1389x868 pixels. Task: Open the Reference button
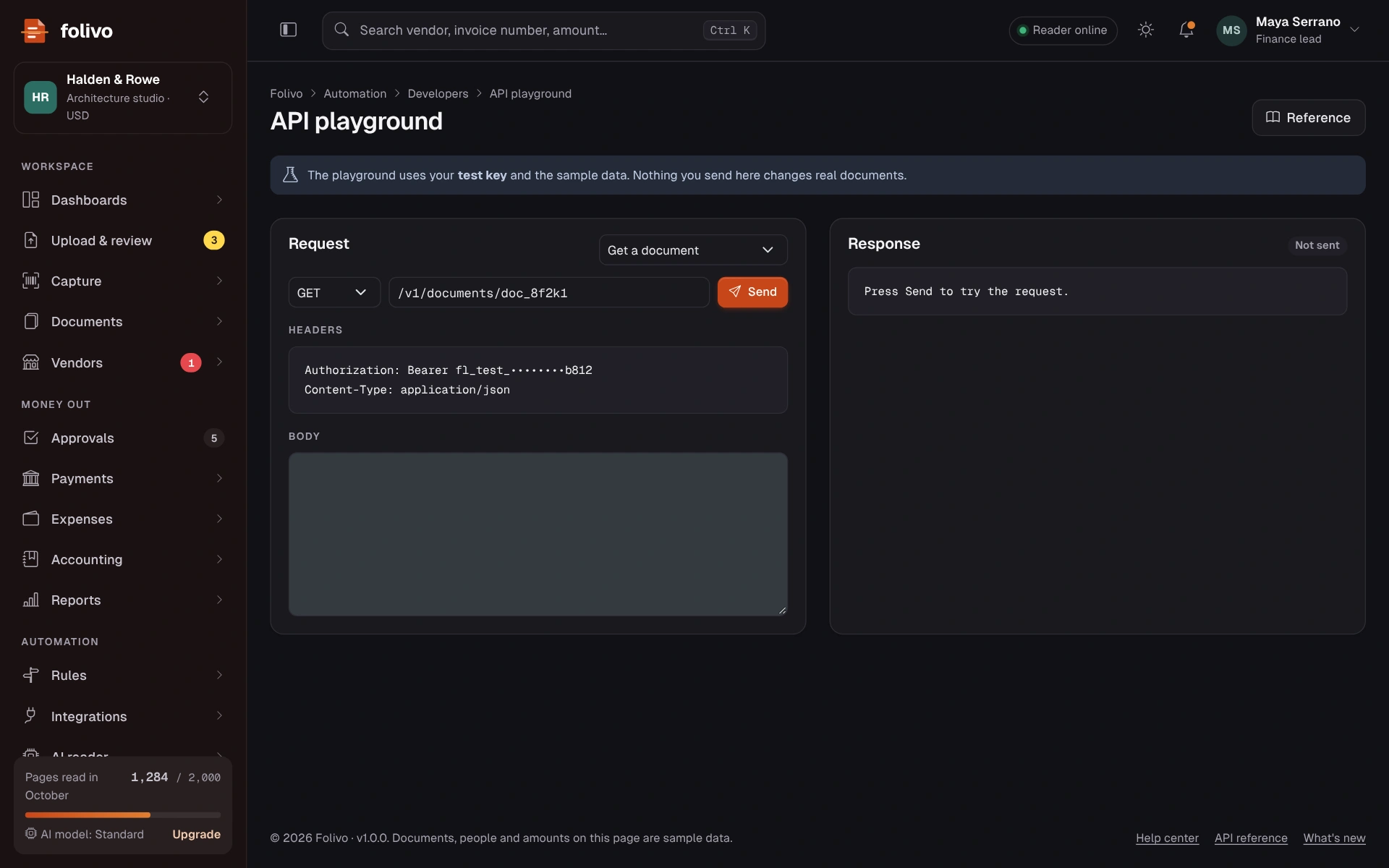1308,117
